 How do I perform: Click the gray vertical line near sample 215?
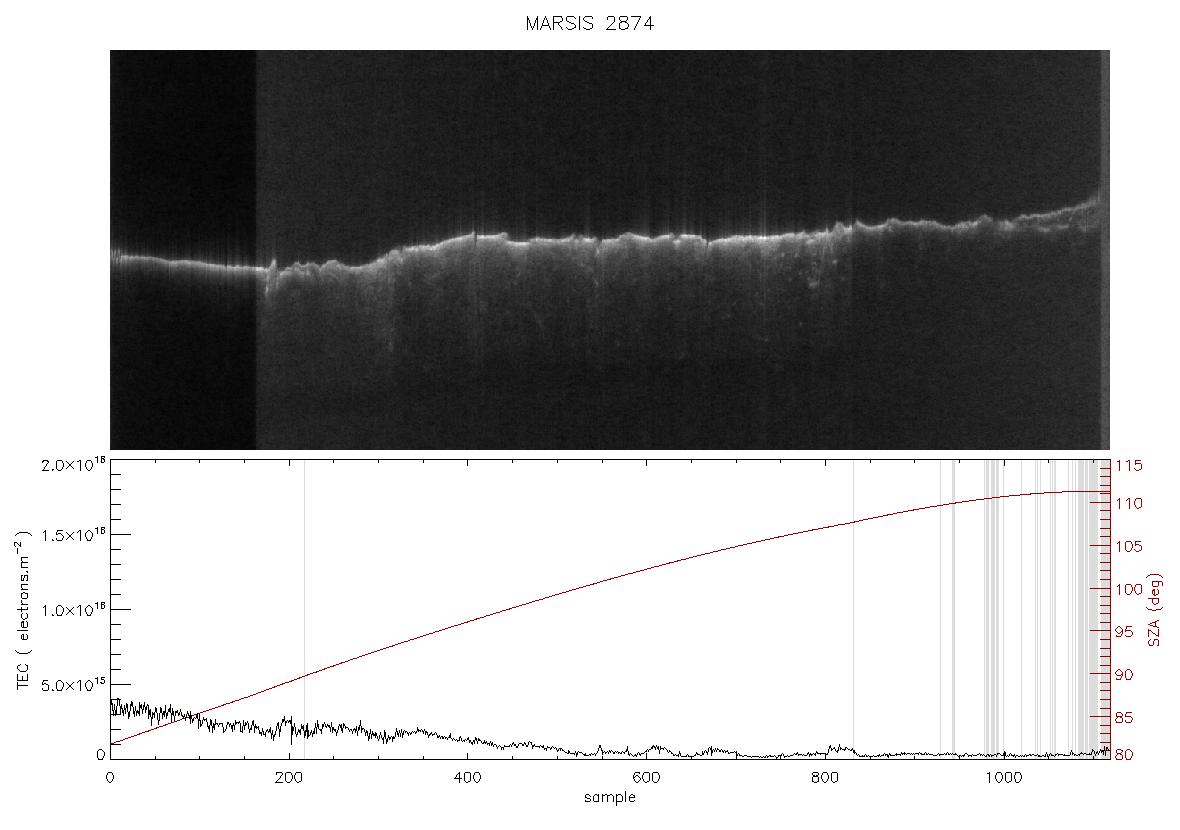(x=304, y=608)
